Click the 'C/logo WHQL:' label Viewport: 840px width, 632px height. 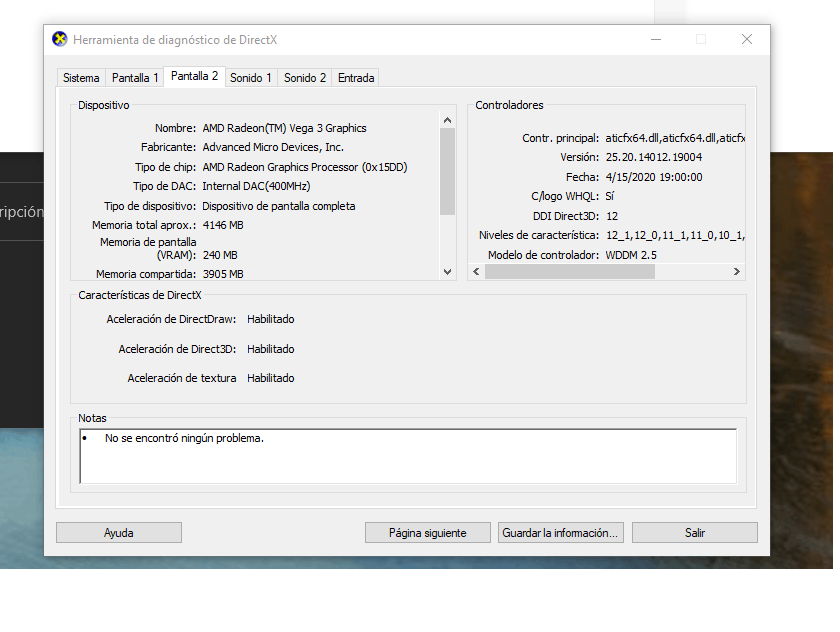click(565, 197)
